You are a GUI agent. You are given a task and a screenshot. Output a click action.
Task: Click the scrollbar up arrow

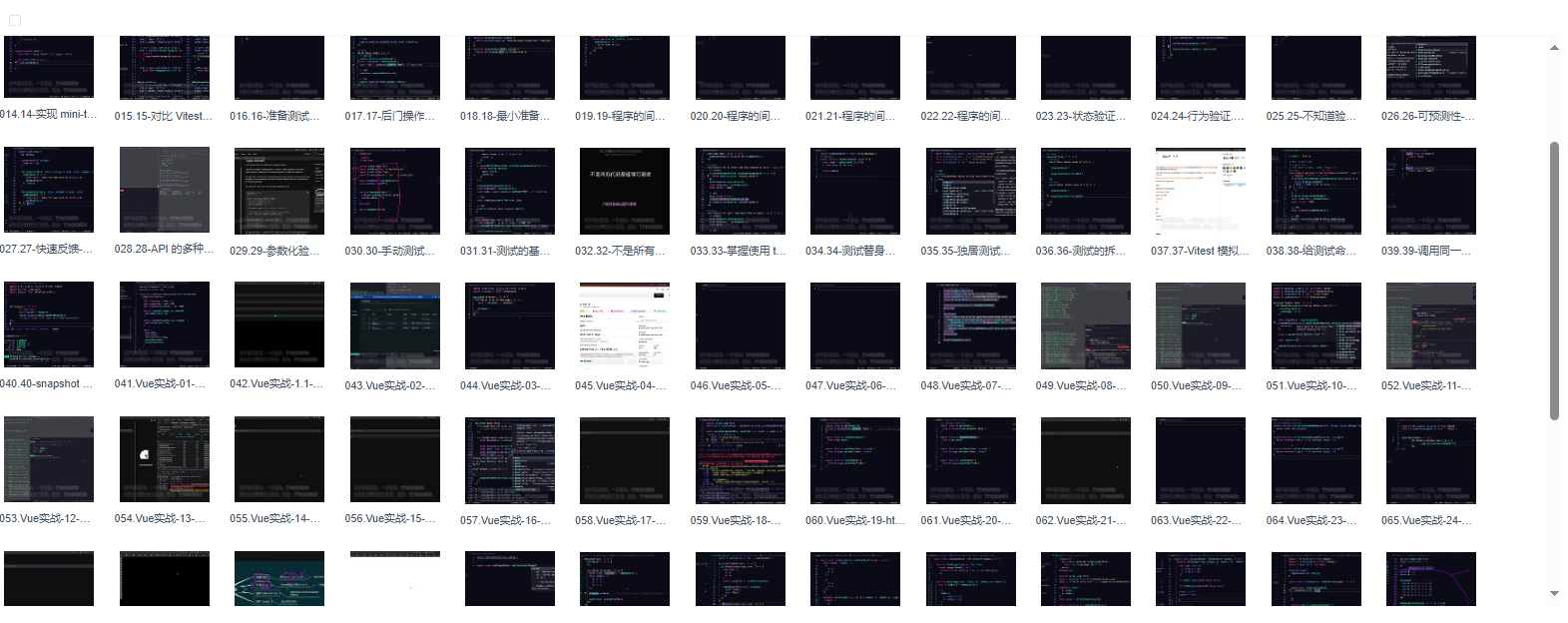tap(1554, 47)
